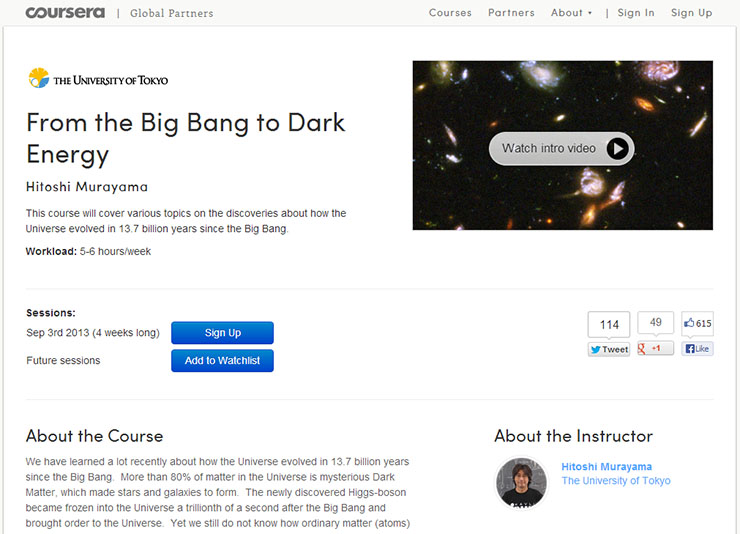Open the instructor's profile photo
Image resolution: width=740 pixels, height=534 pixels.
click(x=522, y=483)
